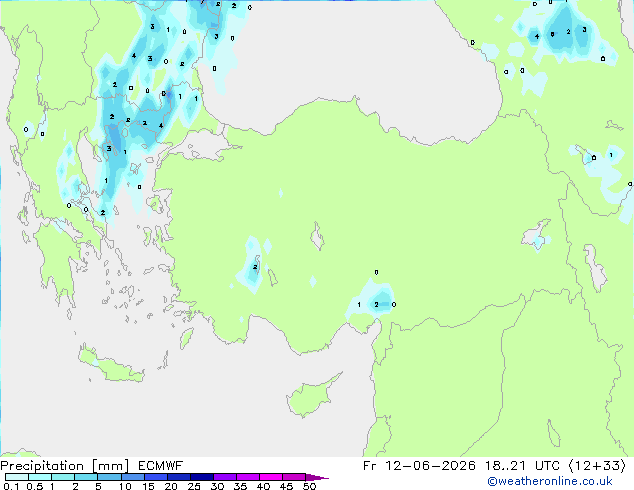This screenshot has width=634, height=490.
Task: Click the legend scale label "45"
Action: pyautogui.click(x=286, y=486)
